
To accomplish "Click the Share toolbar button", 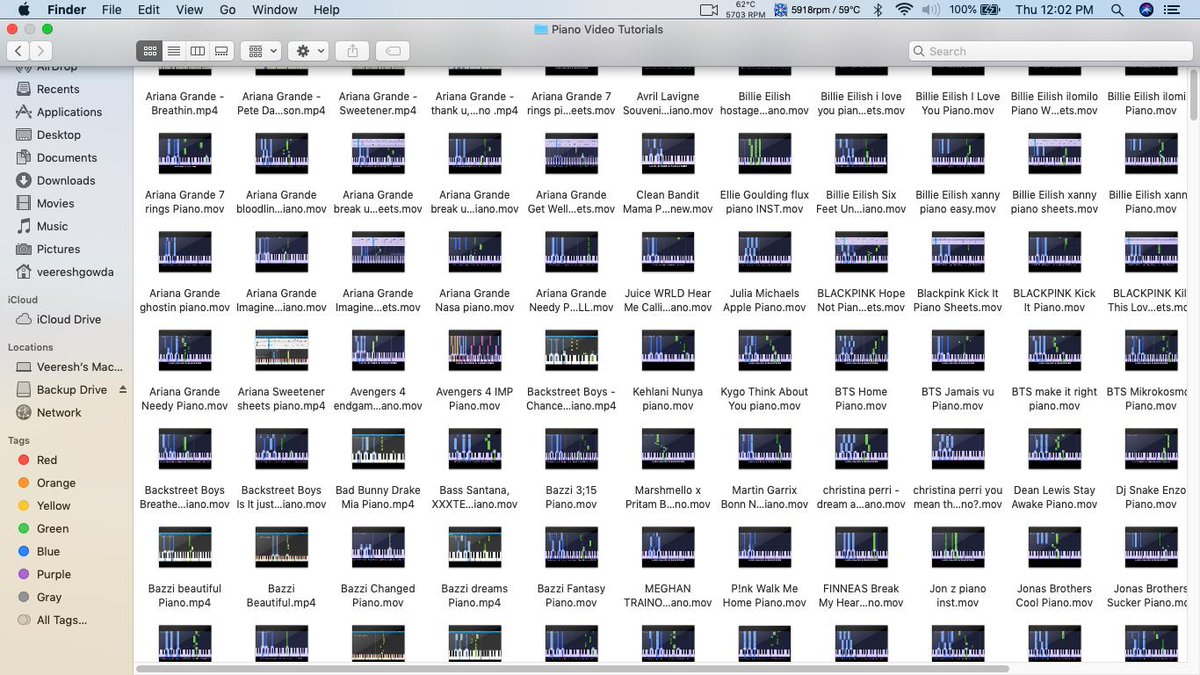I will 352,50.
